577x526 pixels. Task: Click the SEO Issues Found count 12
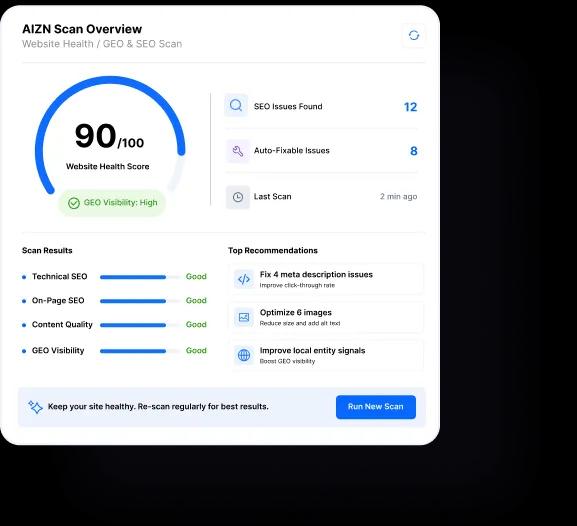(410, 107)
